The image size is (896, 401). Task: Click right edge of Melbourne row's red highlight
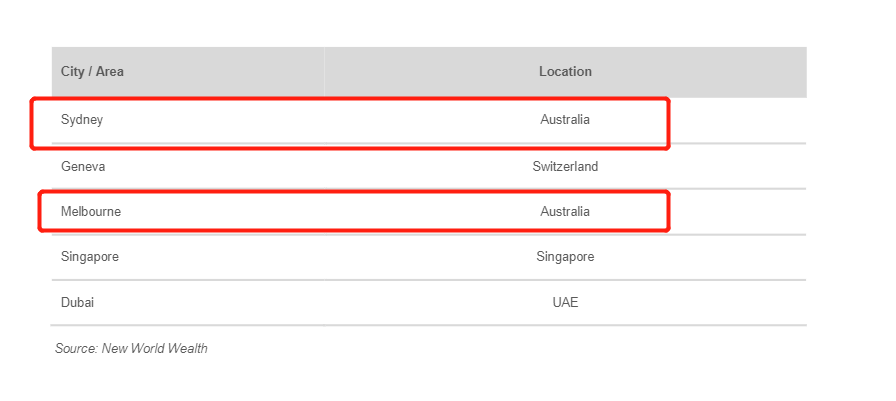[668, 211]
